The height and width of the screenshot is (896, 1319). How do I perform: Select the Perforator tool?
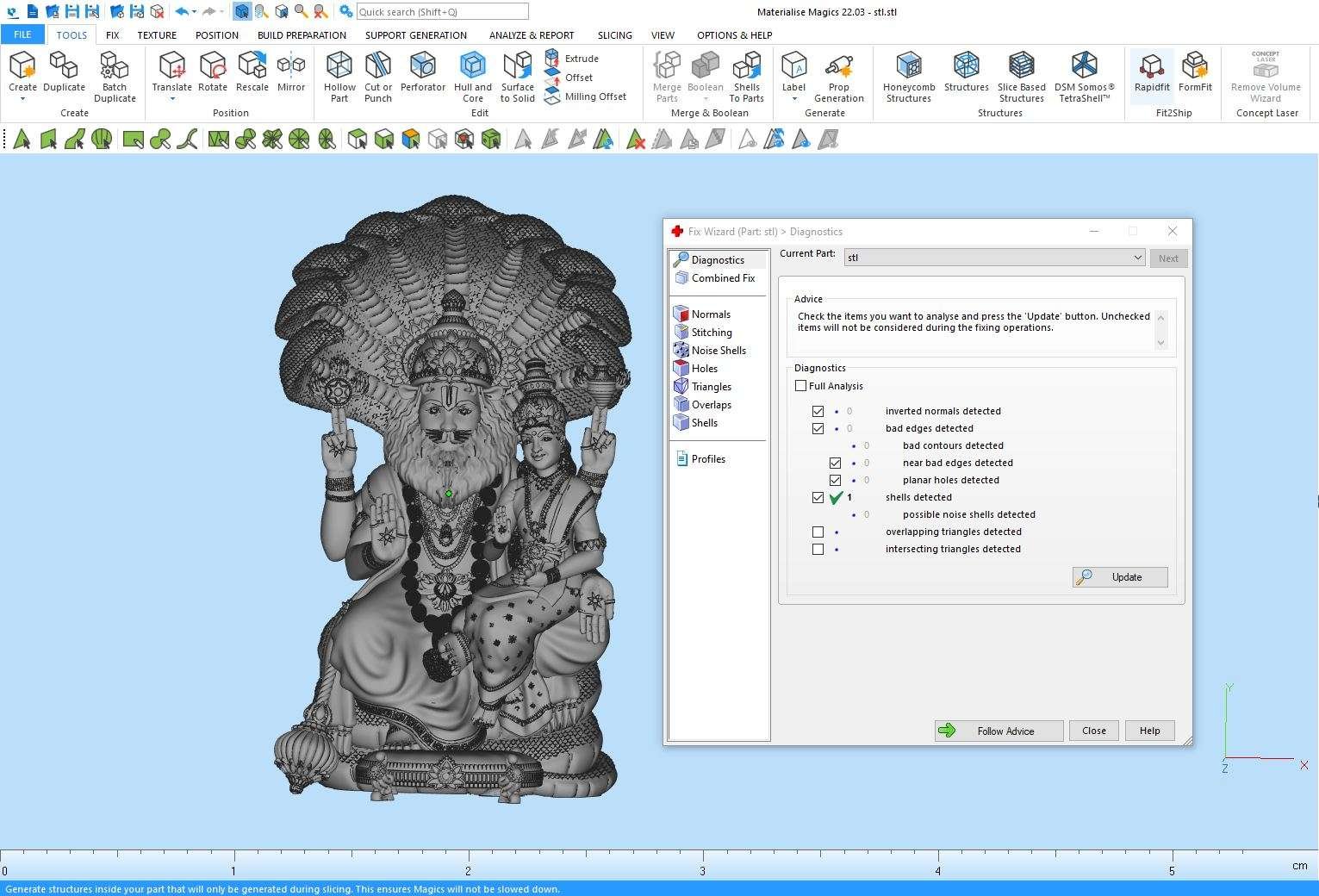point(422,66)
